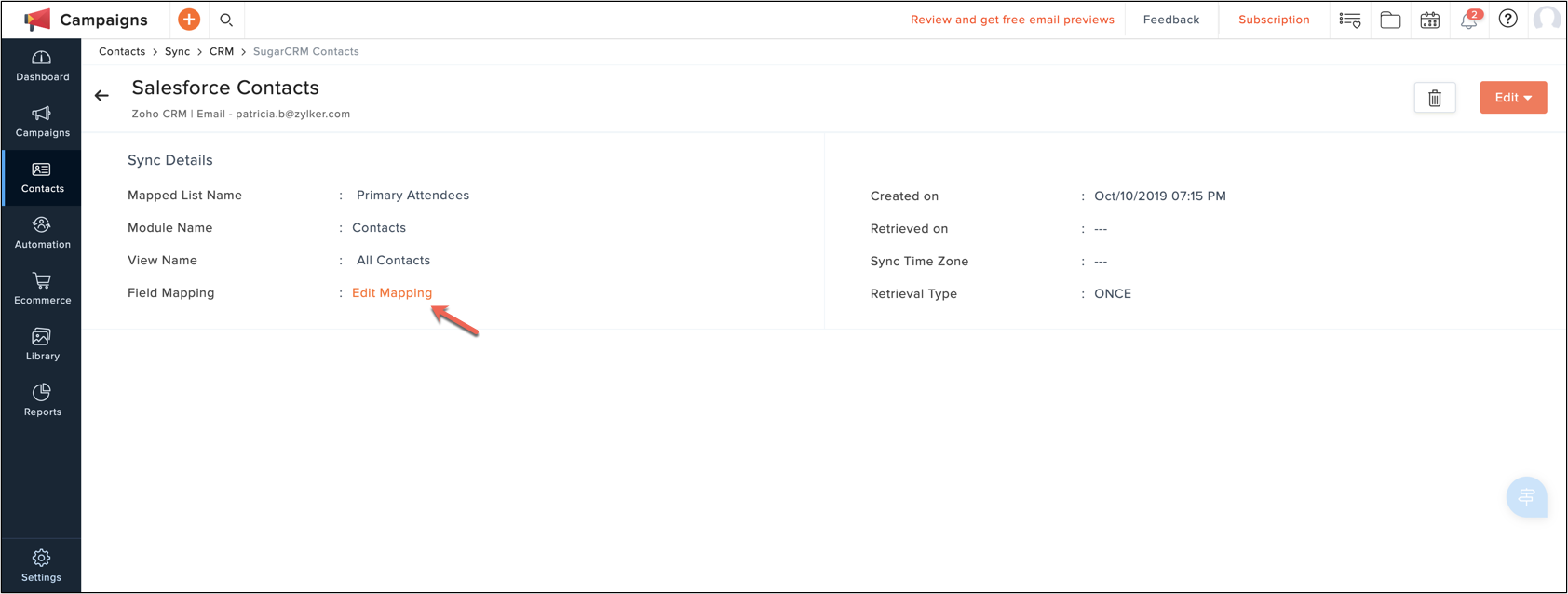1568x594 pixels.
Task: Open Dashboard in the sidebar
Action: 42,66
